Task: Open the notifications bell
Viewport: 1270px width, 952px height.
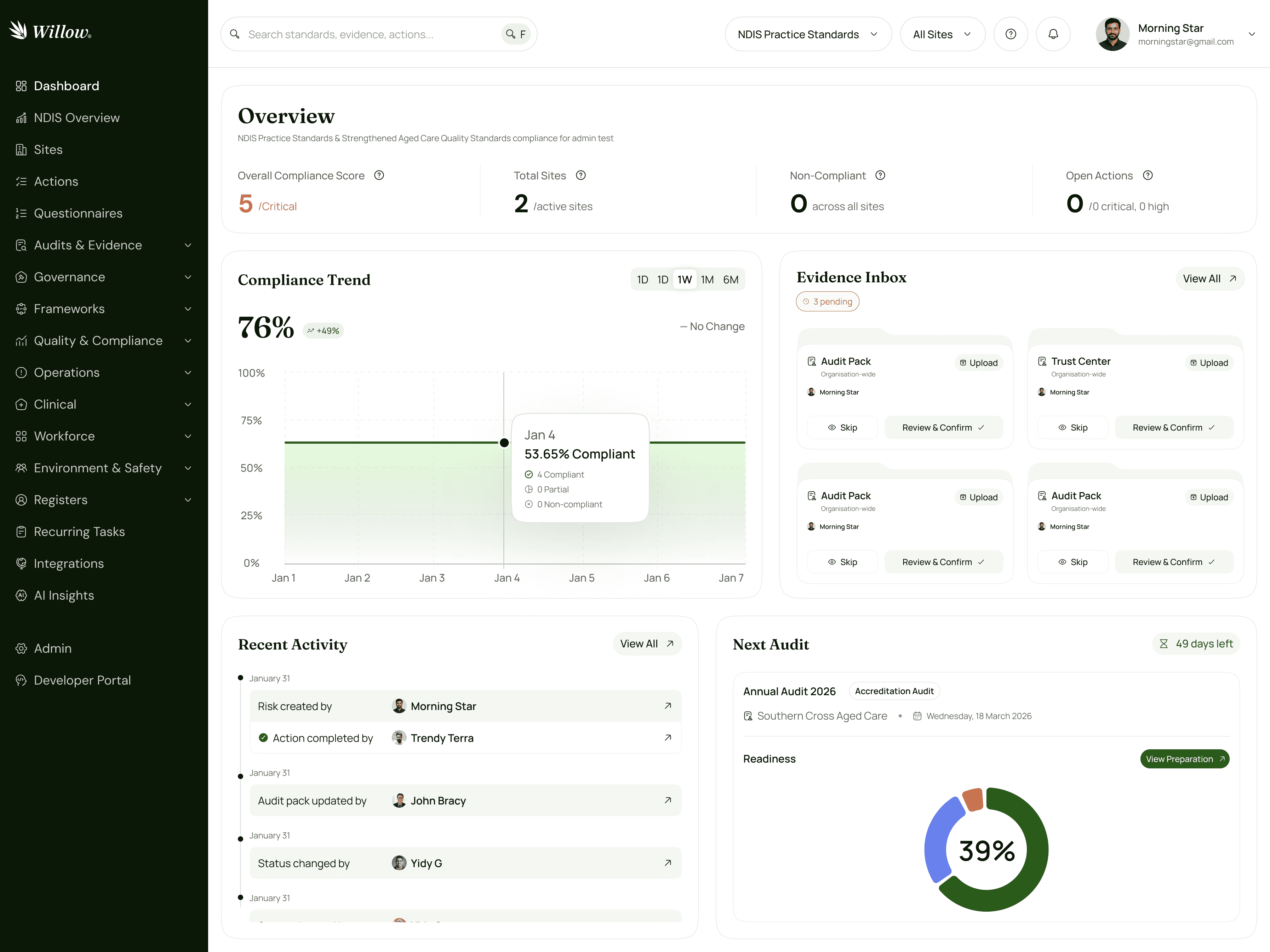Action: 1053,33
